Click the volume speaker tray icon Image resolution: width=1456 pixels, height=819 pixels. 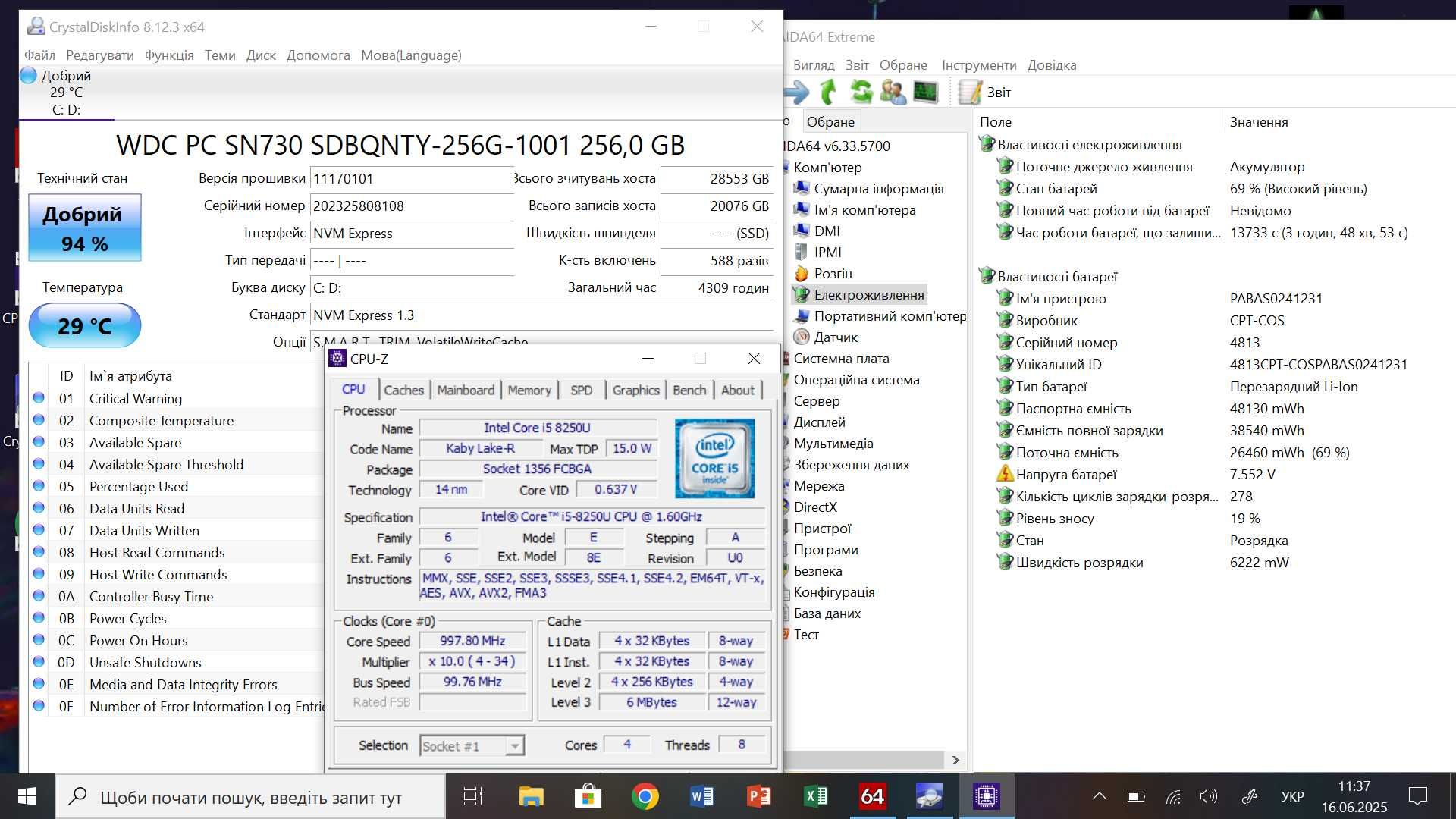(x=1209, y=796)
